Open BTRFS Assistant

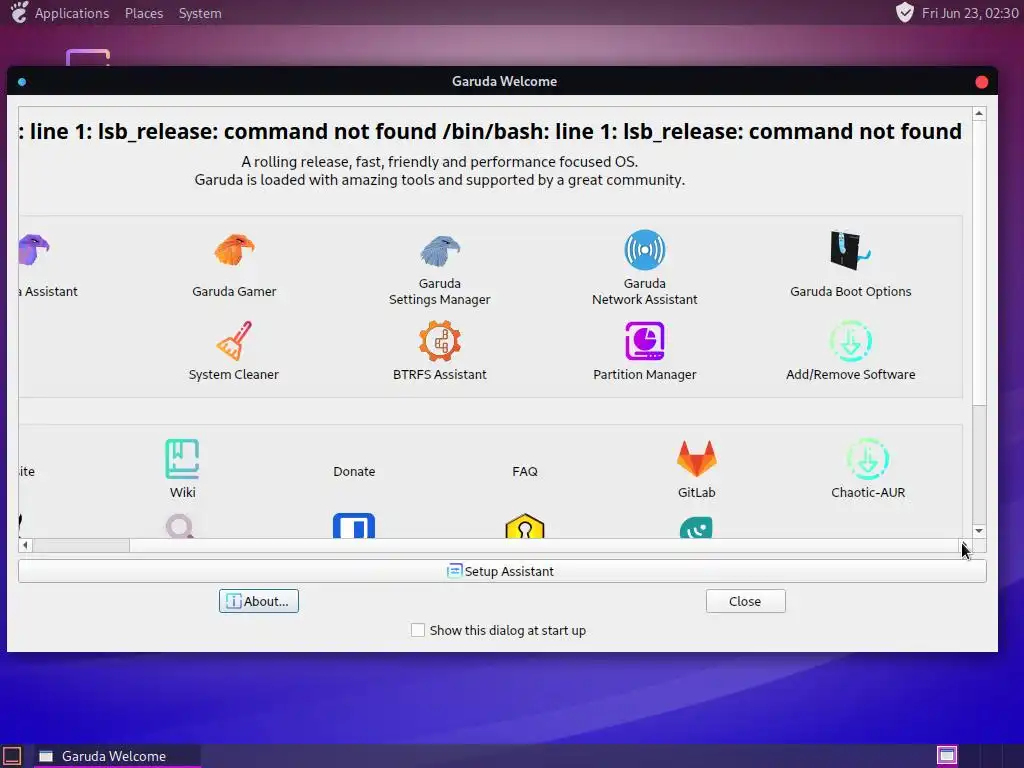coord(440,351)
